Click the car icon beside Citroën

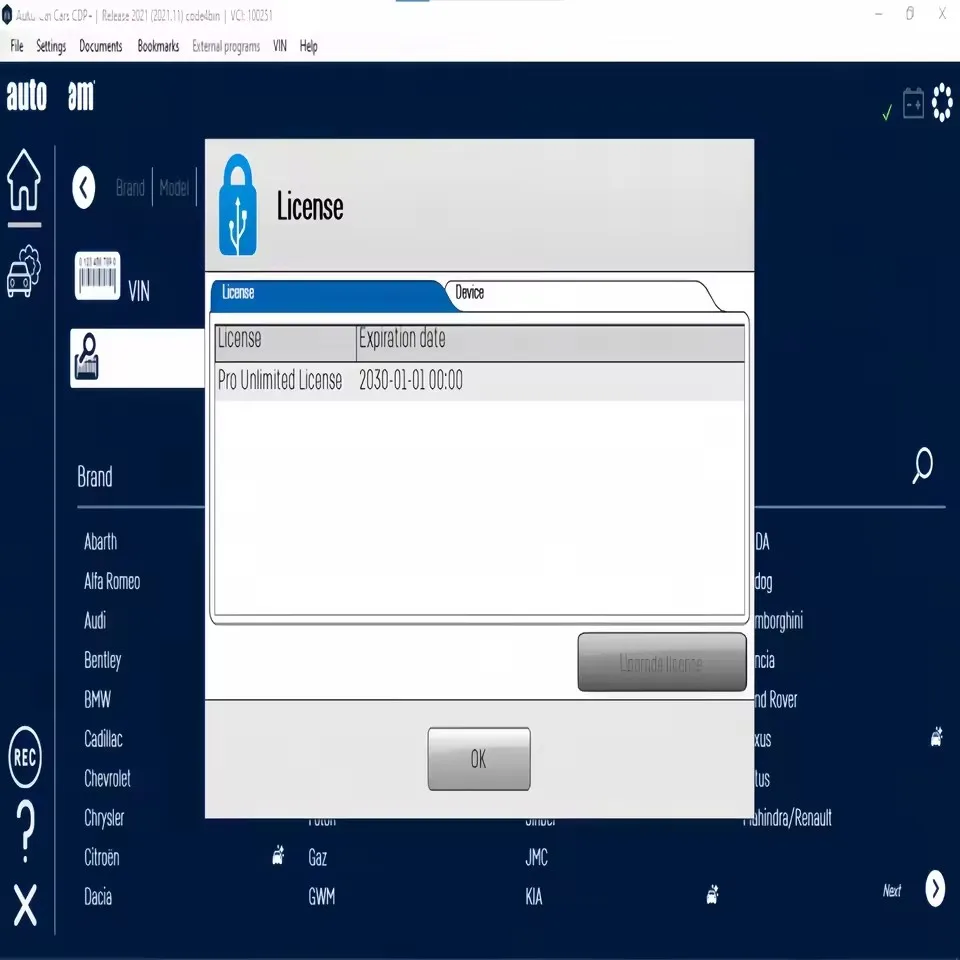279,855
